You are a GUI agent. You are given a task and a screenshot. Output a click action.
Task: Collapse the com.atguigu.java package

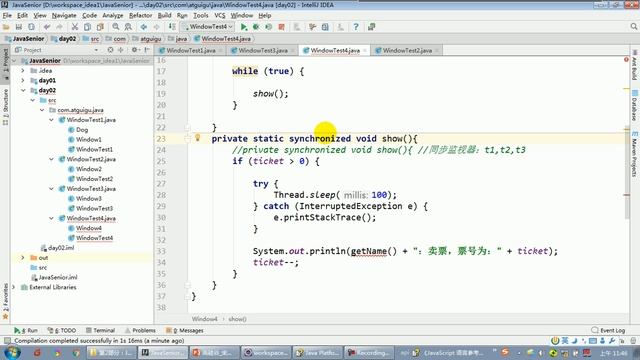[42, 110]
